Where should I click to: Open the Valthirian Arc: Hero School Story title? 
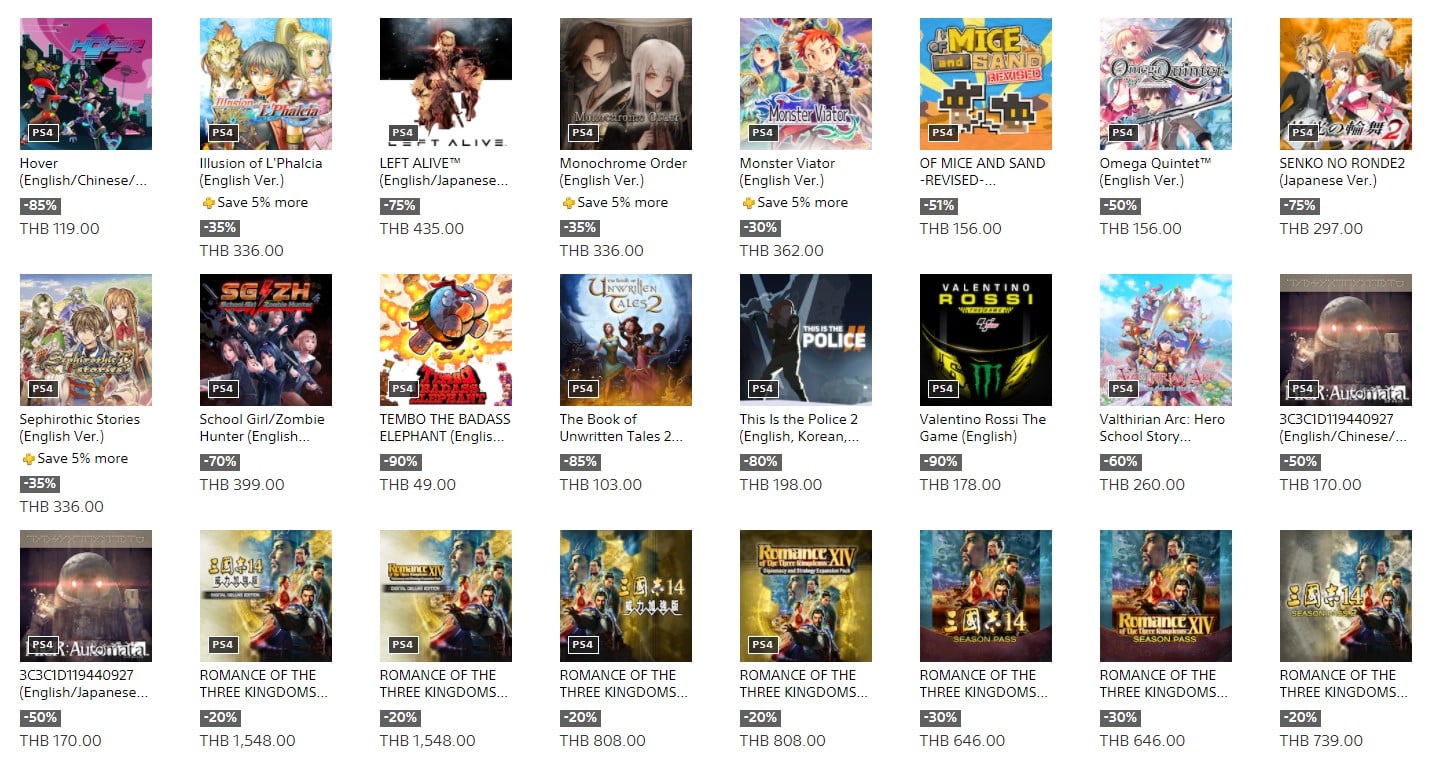click(1162, 428)
